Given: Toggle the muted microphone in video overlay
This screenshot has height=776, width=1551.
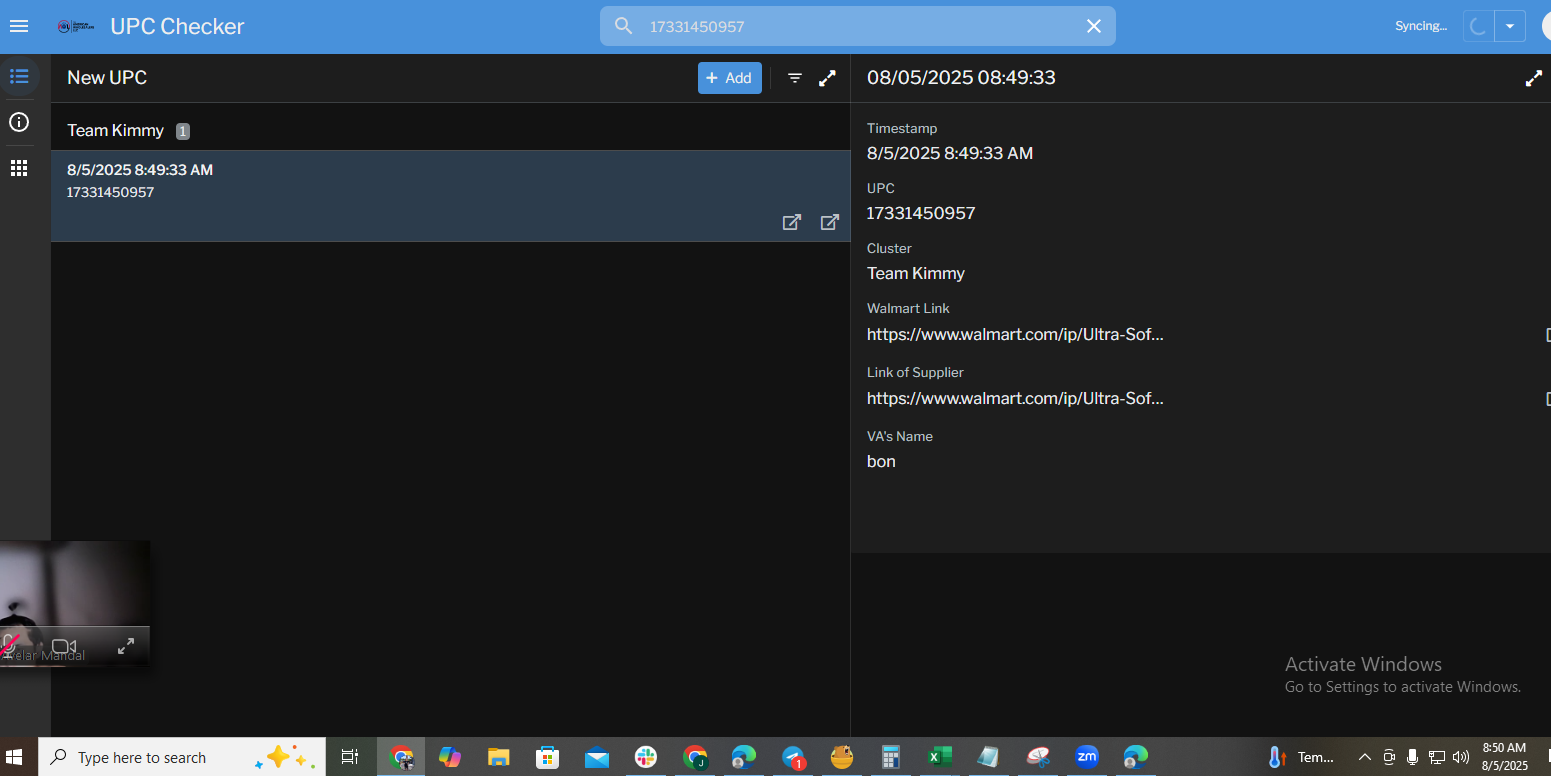Looking at the screenshot, I should 10,645.
